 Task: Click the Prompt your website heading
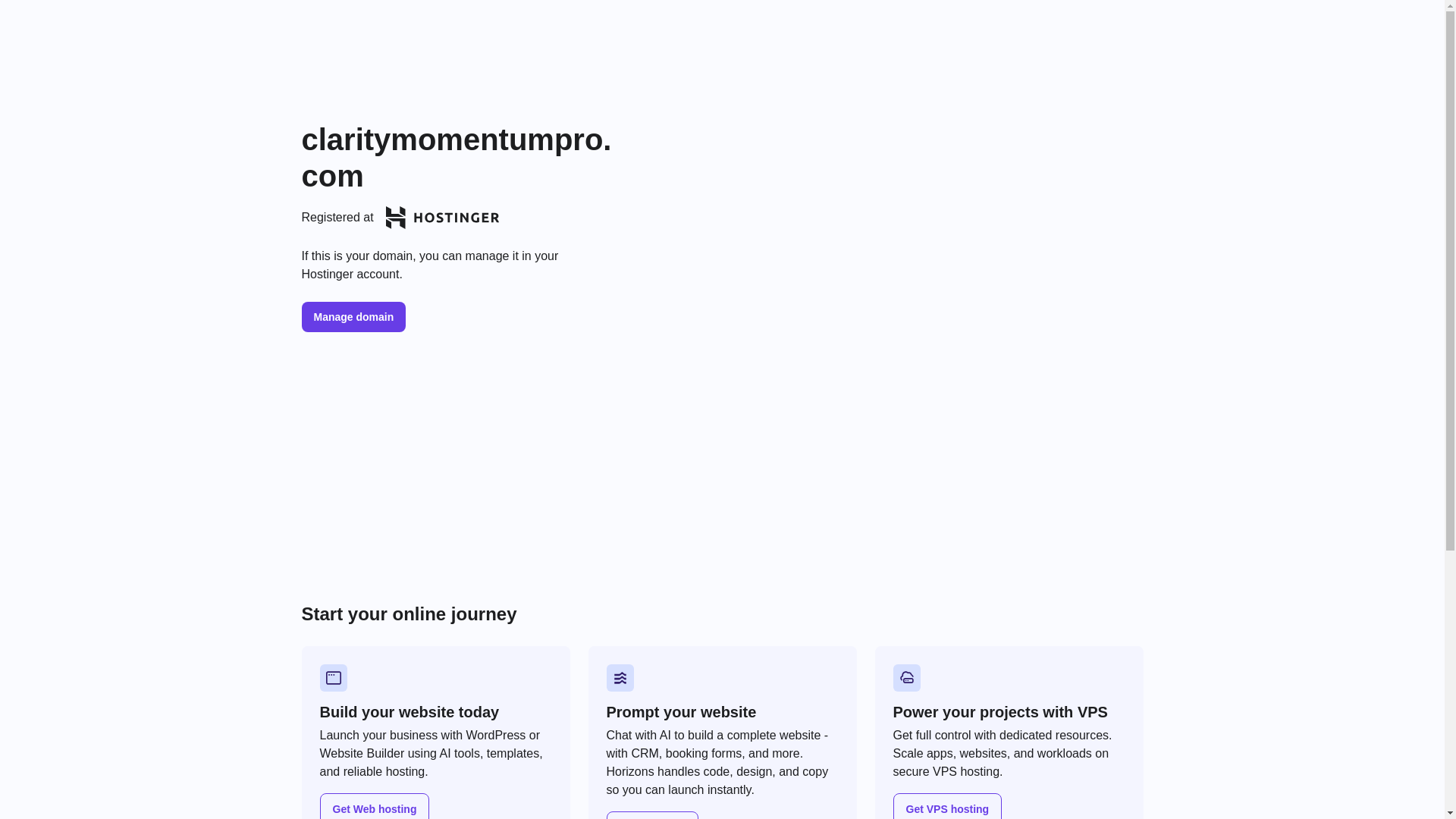click(681, 712)
